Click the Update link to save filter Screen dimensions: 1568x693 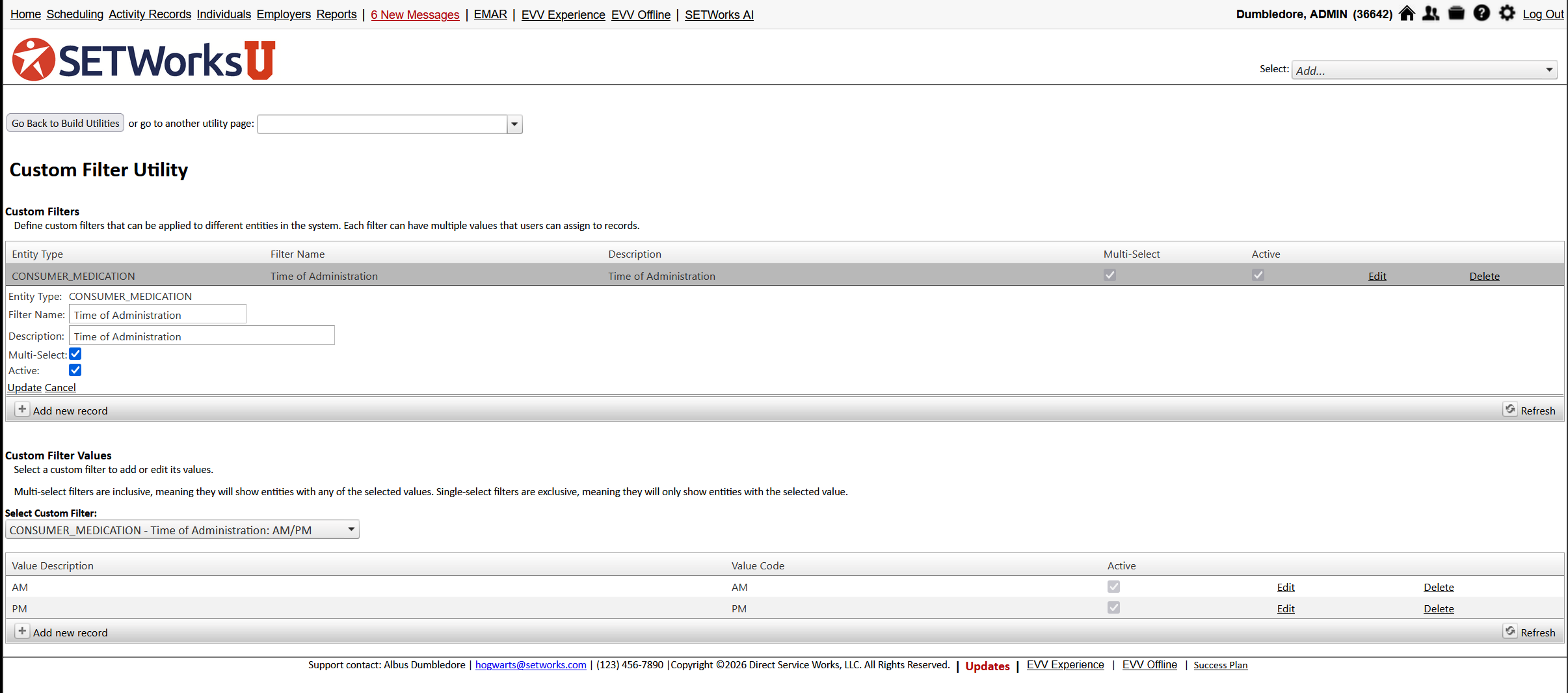(x=25, y=388)
